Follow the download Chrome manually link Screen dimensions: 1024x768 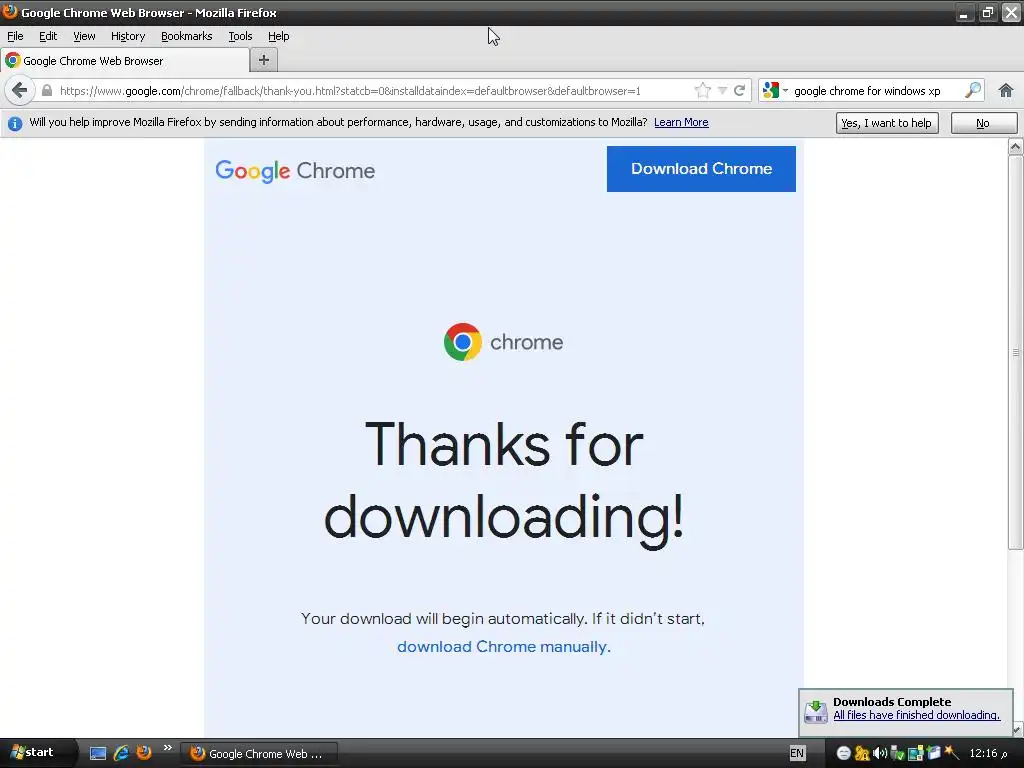[x=502, y=647]
